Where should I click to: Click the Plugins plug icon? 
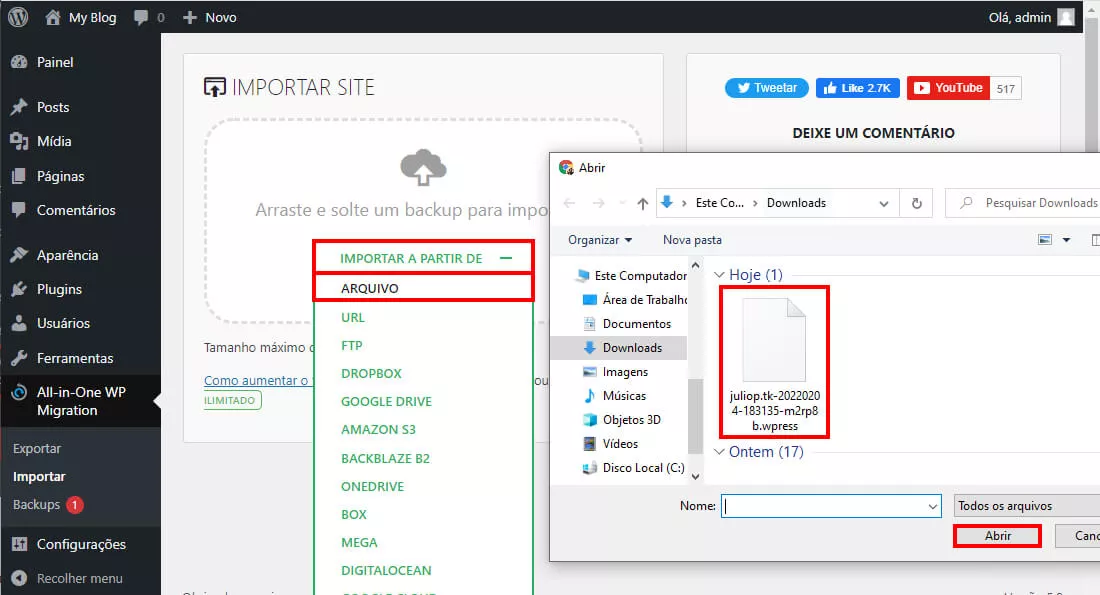19,289
